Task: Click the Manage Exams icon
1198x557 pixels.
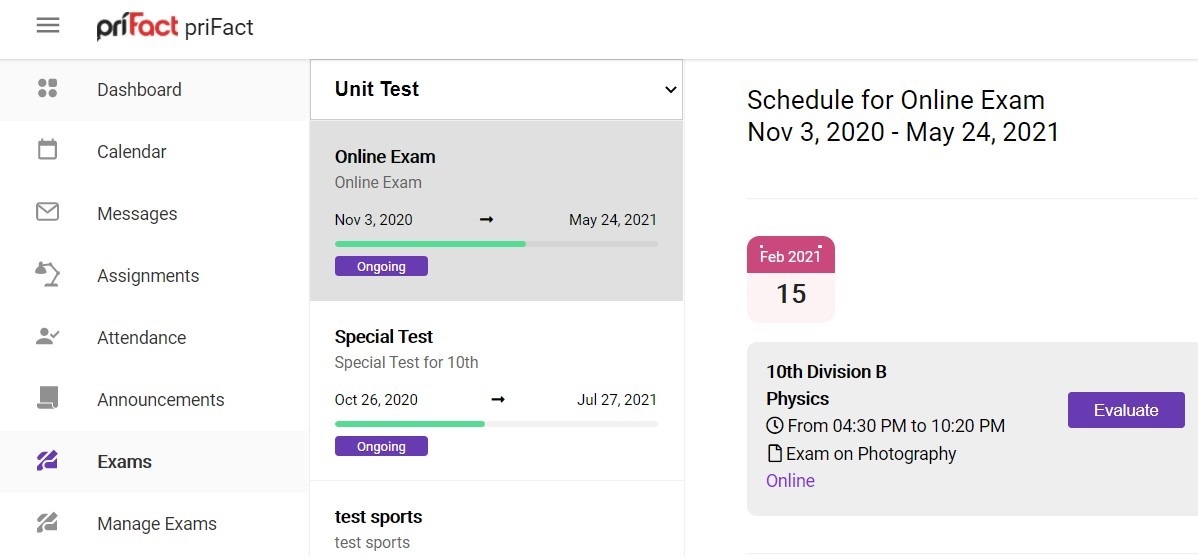Action: [47, 523]
